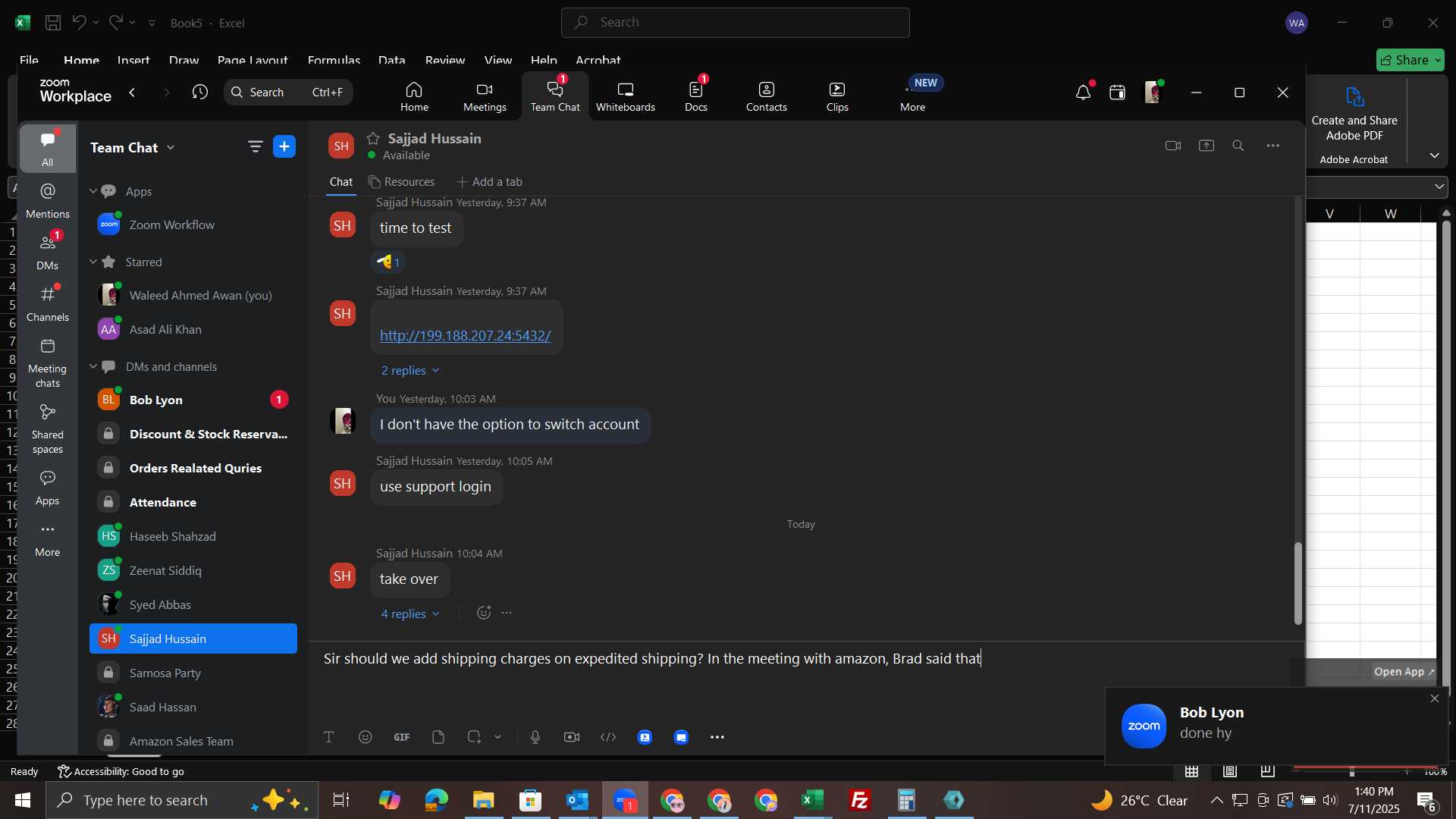Screen dimensions: 1456x819
Task: Open Channels in sidebar
Action: tap(48, 304)
